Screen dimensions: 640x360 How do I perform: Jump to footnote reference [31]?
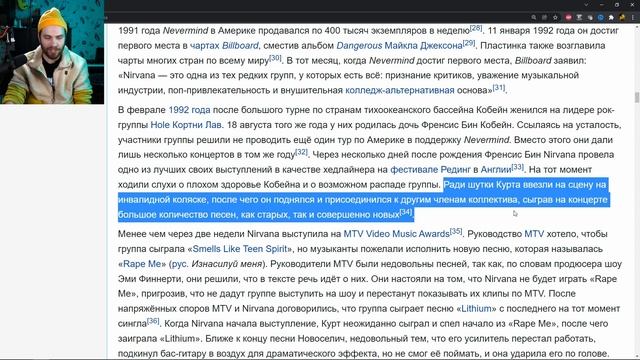499,88
